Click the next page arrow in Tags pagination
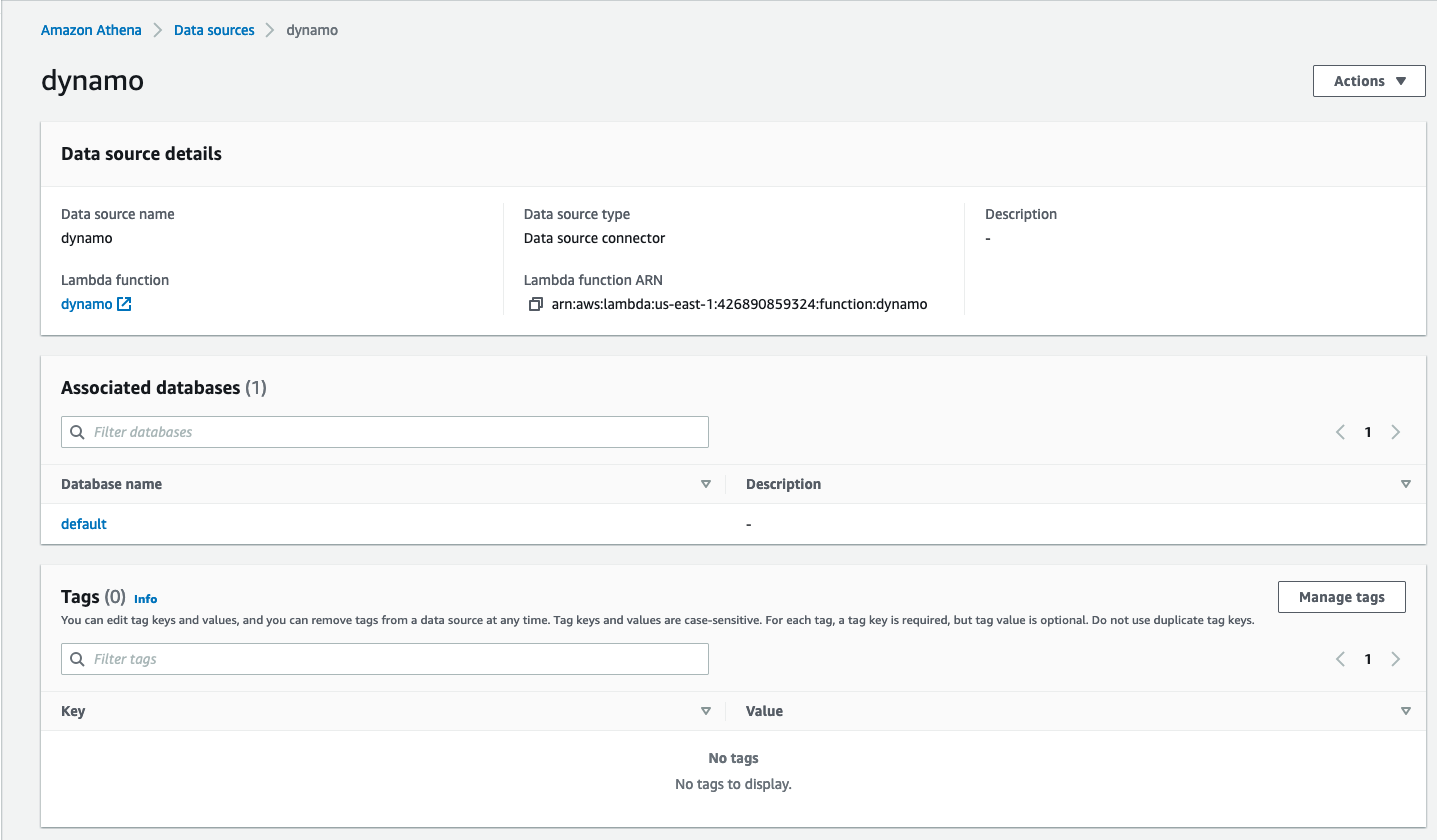 pyautogui.click(x=1396, y=658)
